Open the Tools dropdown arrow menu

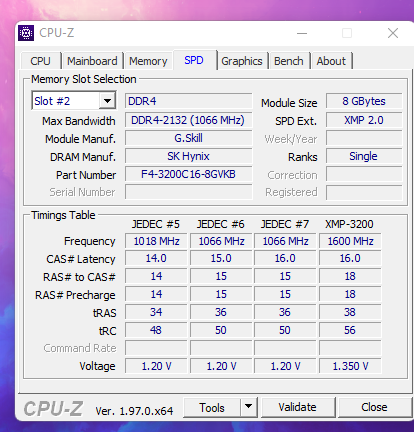coord(248,407)
